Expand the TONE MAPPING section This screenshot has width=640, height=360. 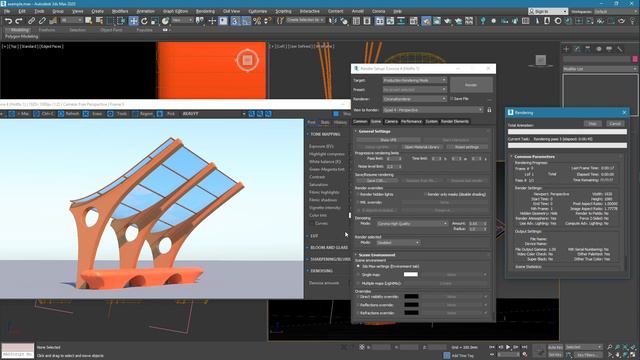[x=325, y=134]
